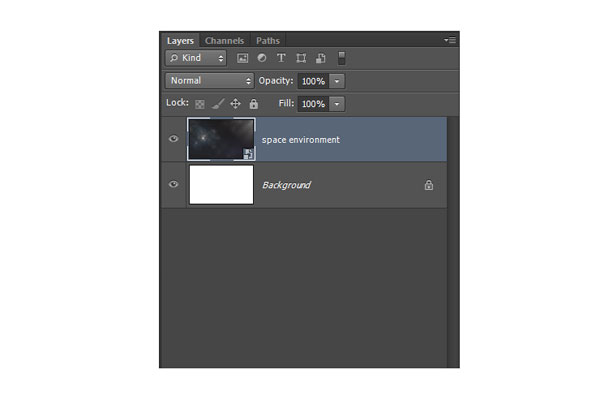The width and height of the screenshot is (600, 400).
Task: Lock transparent pixels icon
Action: click(200, 104)
